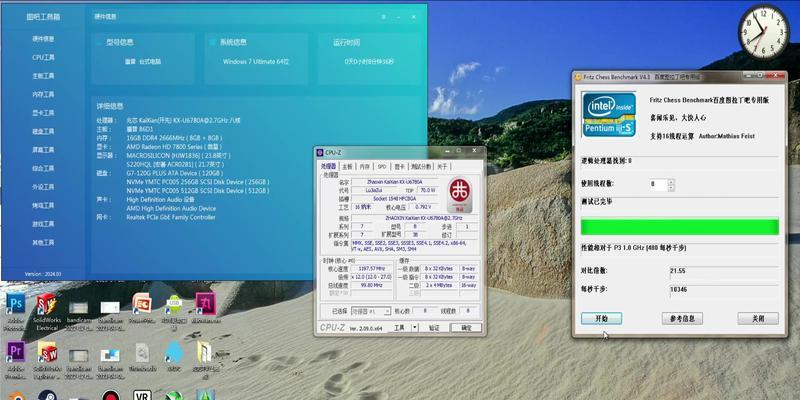Open 烤机工具 in the sidebar

pos(43,206)
